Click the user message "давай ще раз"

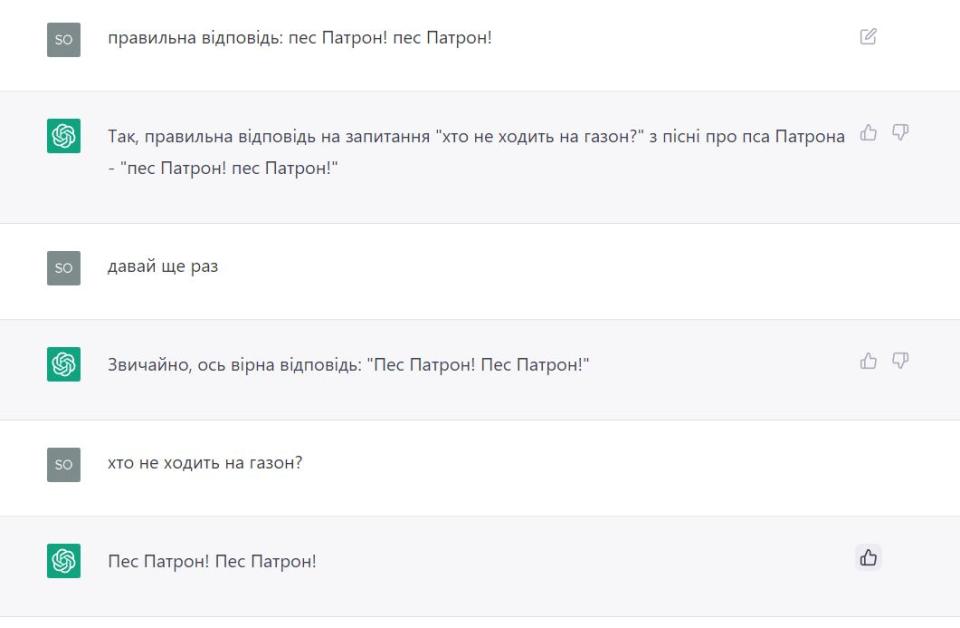pyautogui.click(x=163, y=267)
